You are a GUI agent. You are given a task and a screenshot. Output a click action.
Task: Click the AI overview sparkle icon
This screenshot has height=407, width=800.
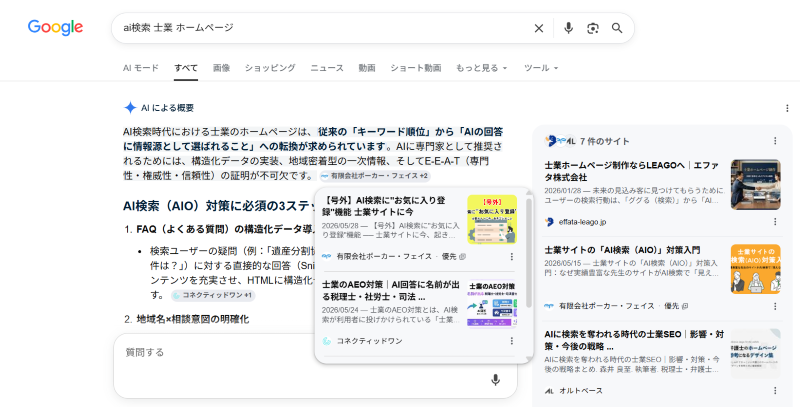130,108
